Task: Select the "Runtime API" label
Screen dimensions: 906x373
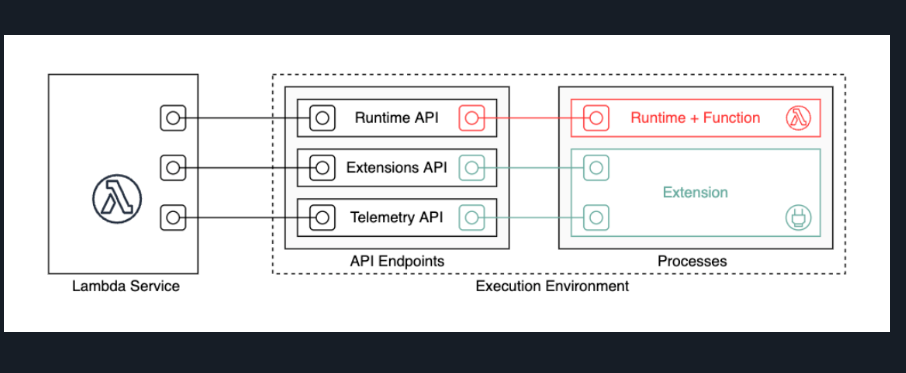Action: click(x=396, y=118)
